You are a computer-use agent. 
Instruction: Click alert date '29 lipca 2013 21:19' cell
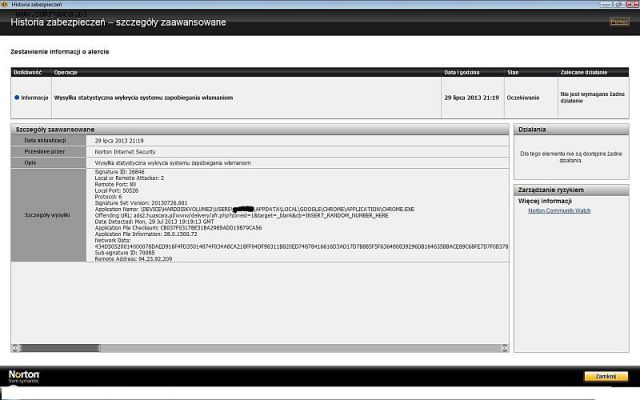[x=471, y=98]
